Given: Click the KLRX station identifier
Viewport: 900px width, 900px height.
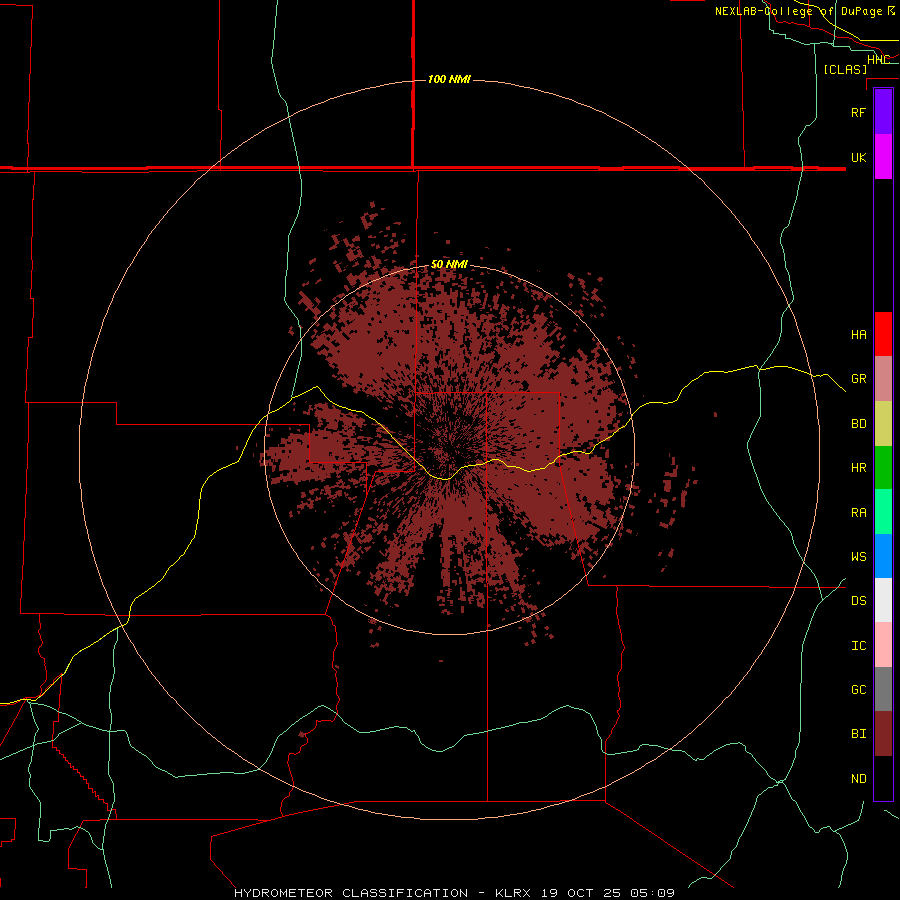Looking at the screenshot, I should [513, 893].
